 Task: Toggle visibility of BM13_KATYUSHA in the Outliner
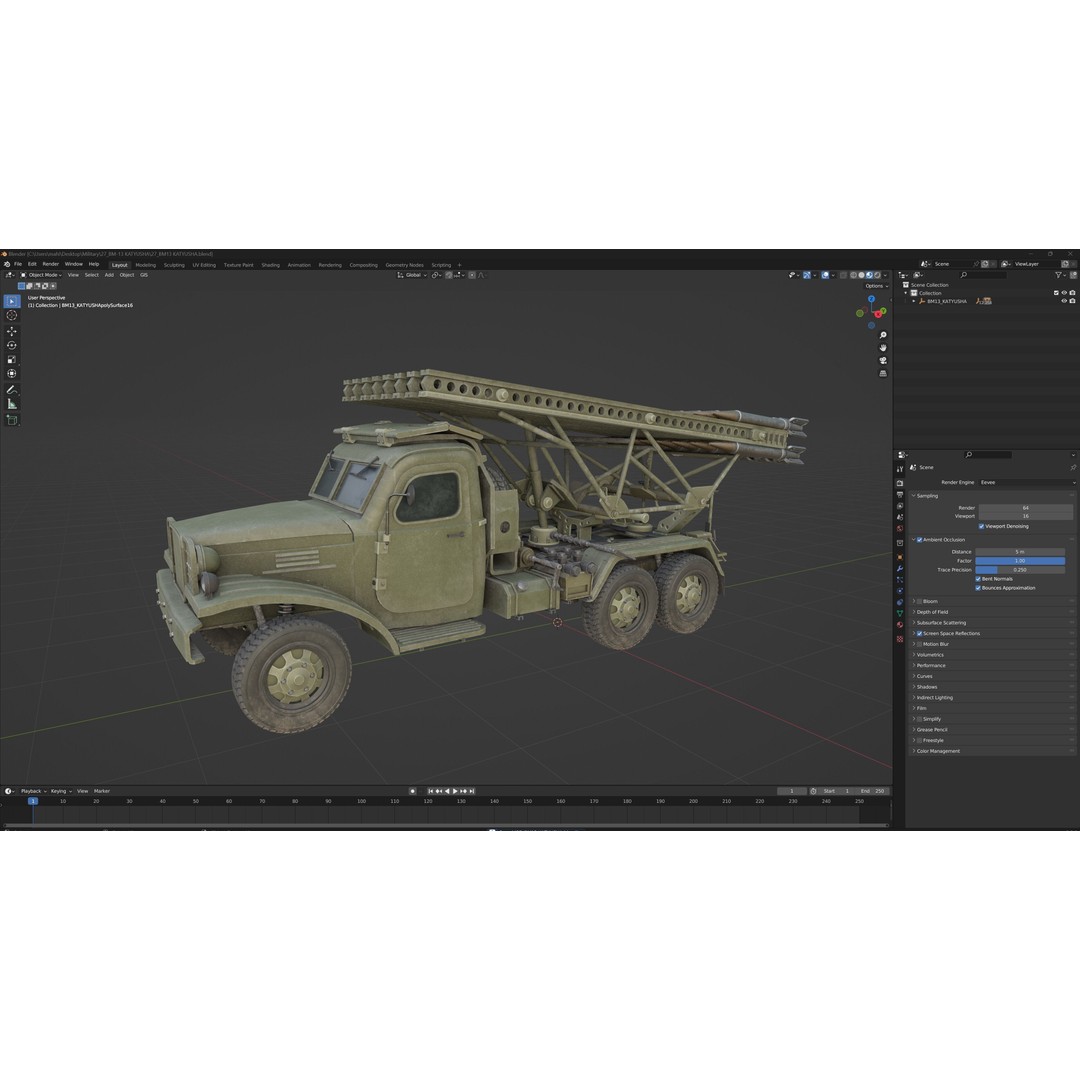pos(1064,301)
